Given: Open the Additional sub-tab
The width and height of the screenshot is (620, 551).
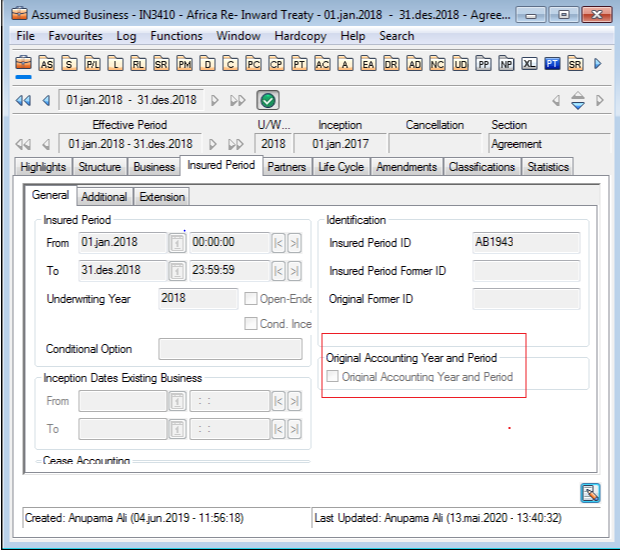Looking at the screenshot, I should click(x=104, y=197).
